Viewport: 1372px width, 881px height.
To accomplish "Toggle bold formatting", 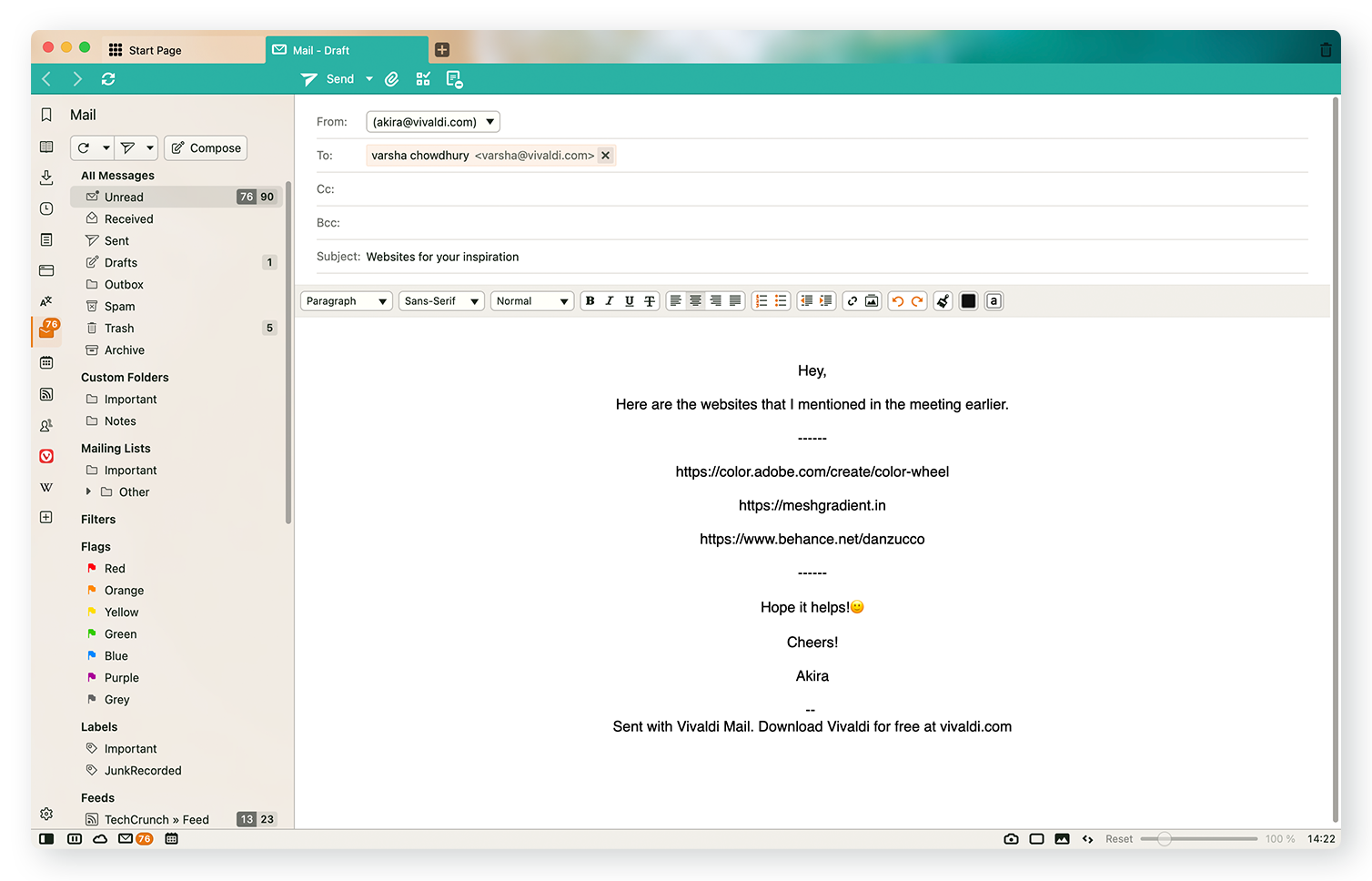I will [x=590, y=301].
